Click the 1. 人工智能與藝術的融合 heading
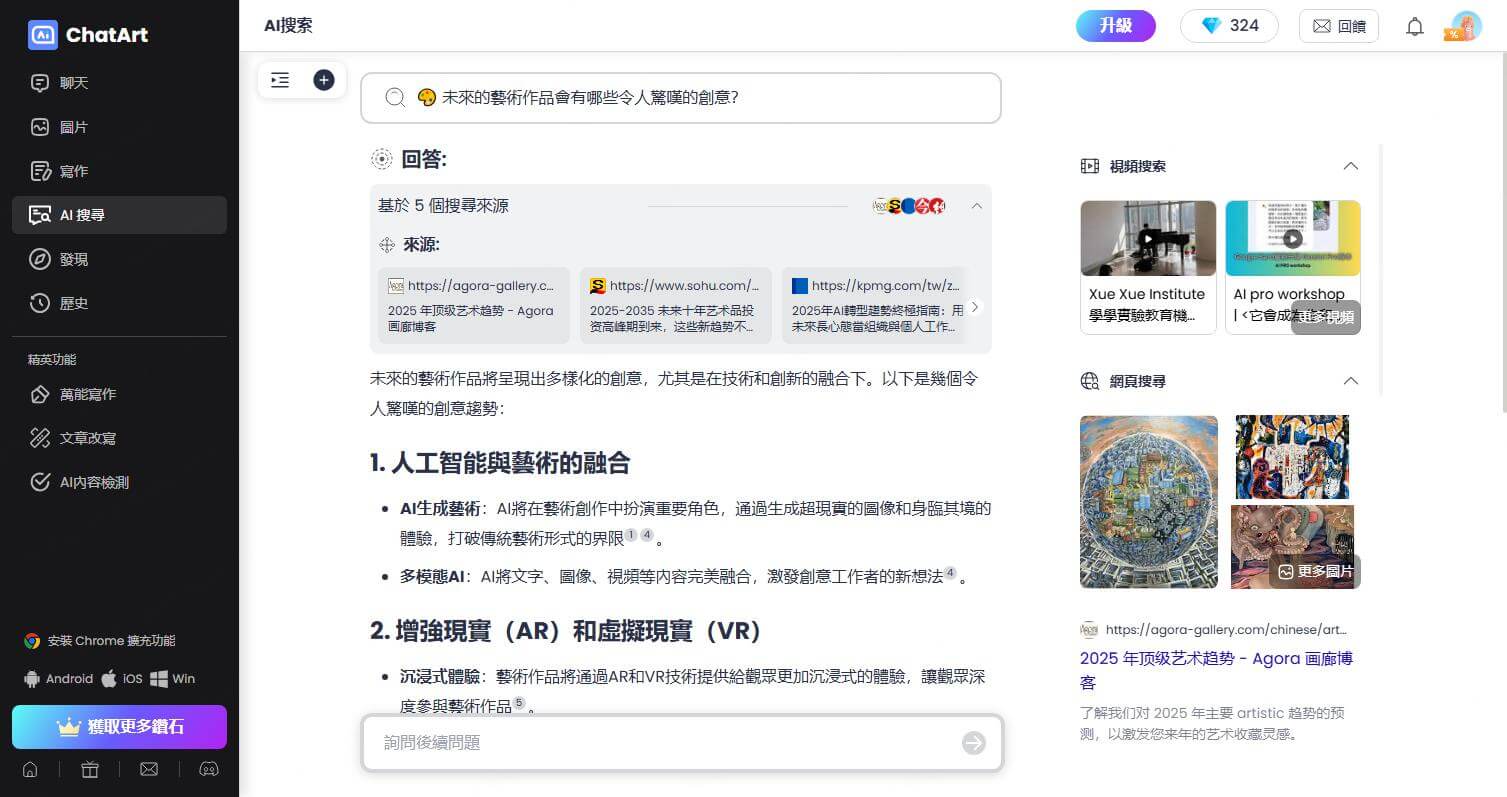Viewport: 1507px width, 797px height. click(x=500, y=463)
